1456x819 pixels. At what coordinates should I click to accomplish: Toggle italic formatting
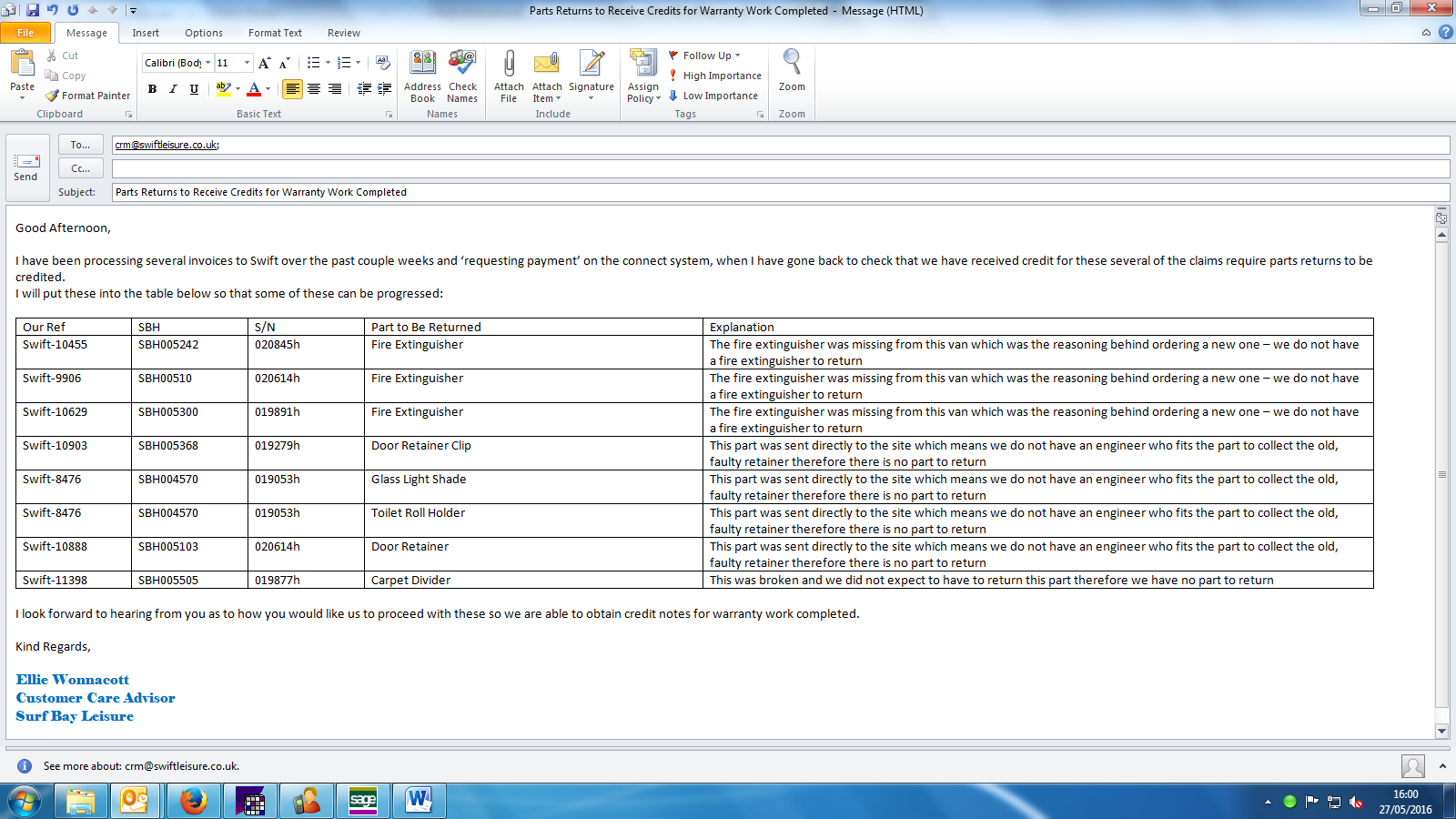pos(173,88)
